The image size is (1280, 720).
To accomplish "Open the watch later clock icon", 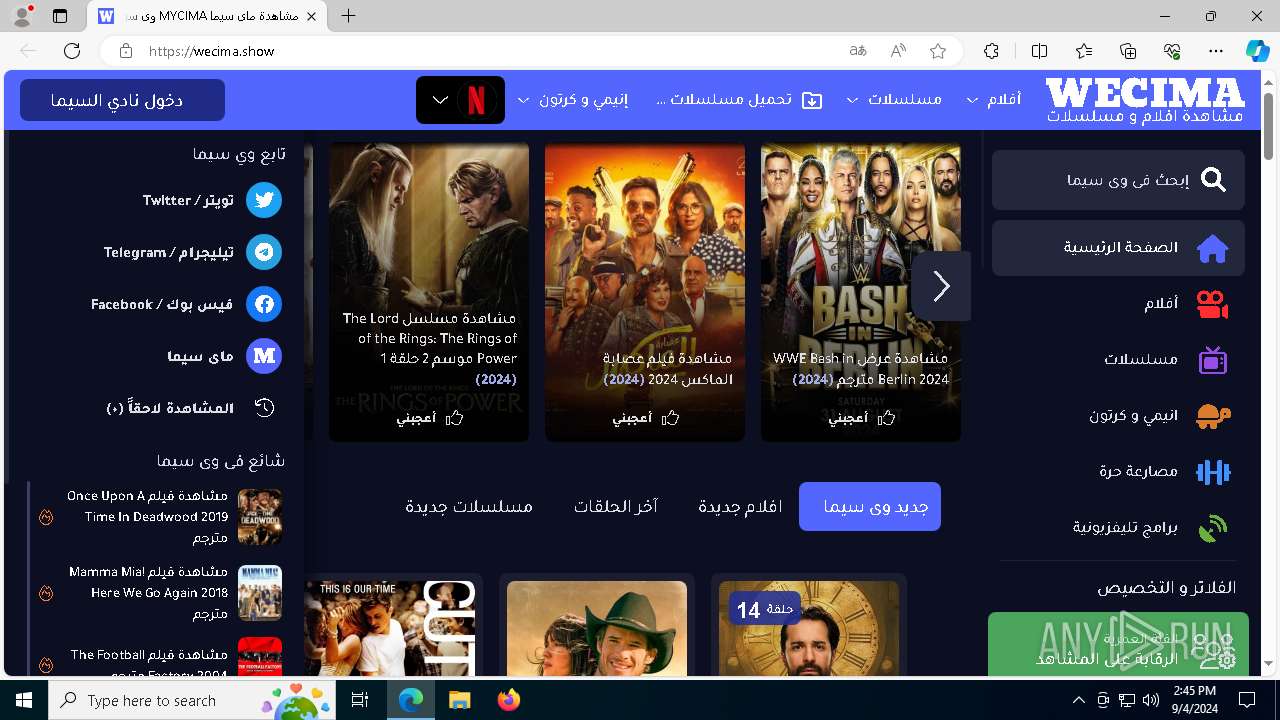I will (x=264, y=408).
